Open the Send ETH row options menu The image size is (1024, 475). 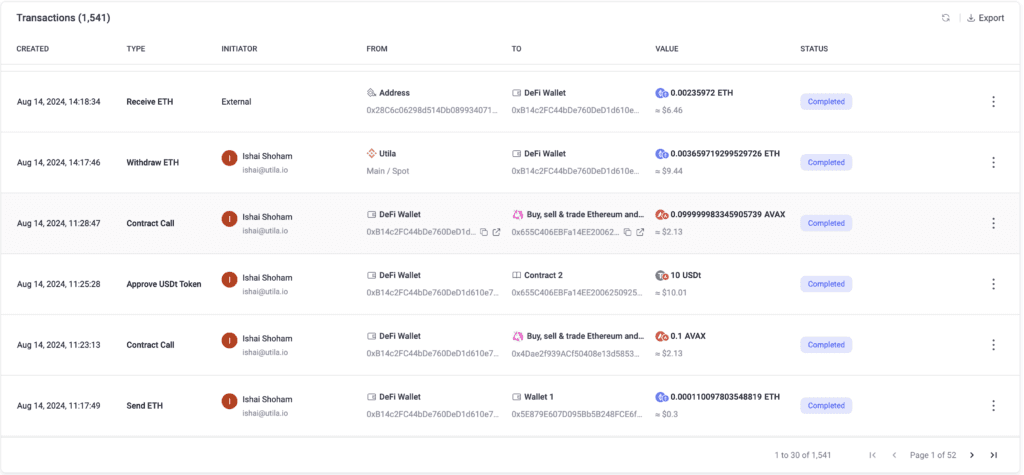[x=993, y=406]
